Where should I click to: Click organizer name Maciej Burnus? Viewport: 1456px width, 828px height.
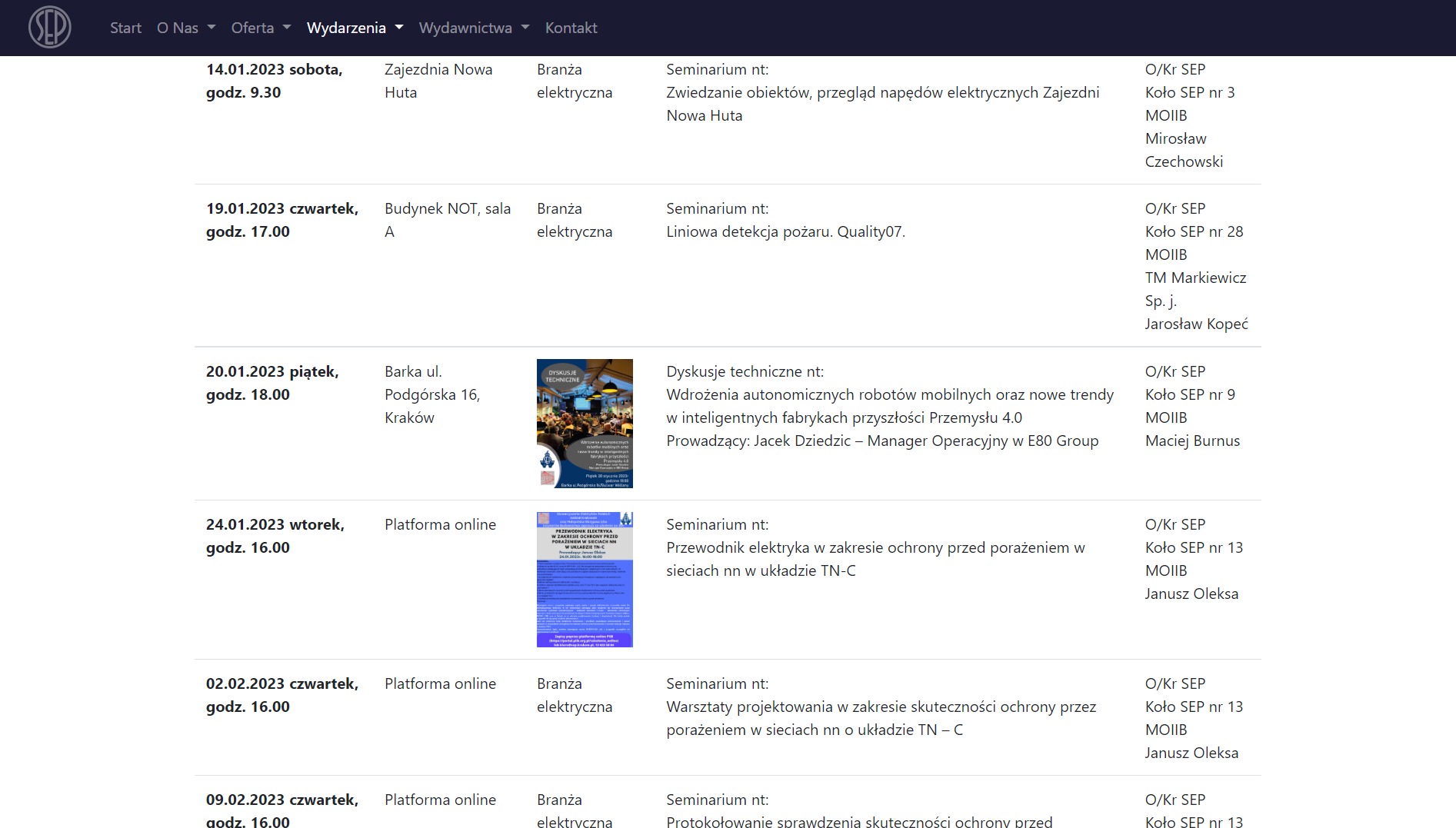click(x=1192, y=441)
